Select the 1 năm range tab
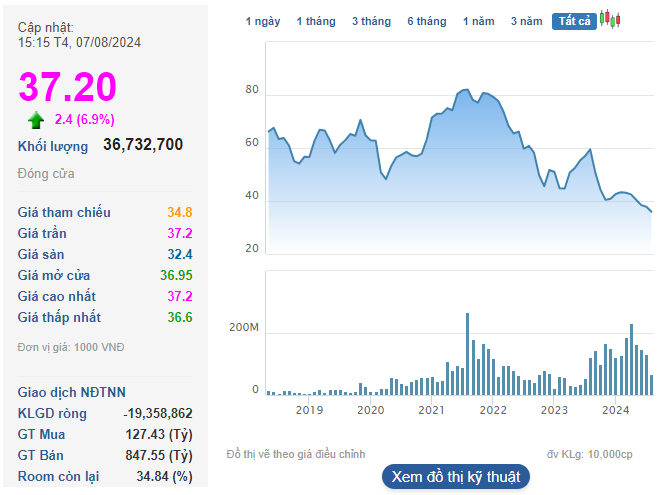Viewport: 663px width, 495px height. 479,21
